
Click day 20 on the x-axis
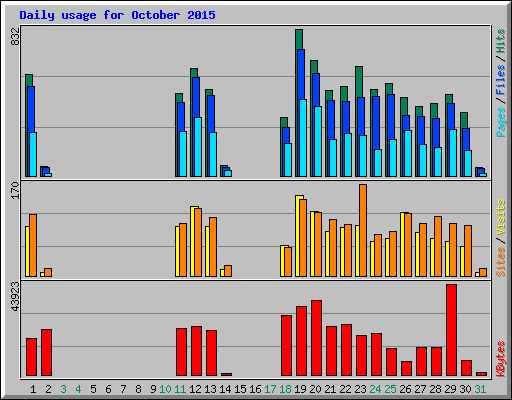point(315,389)
